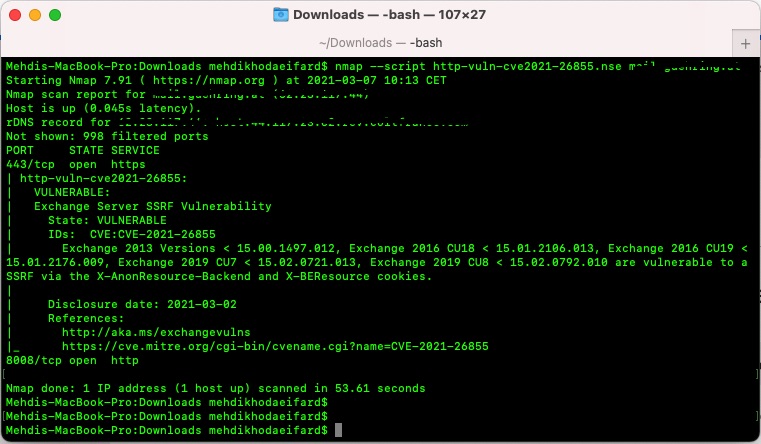Minimize the terminal with yellow button
The height and width of the screenshot is (444, 761).
point(35,15)
